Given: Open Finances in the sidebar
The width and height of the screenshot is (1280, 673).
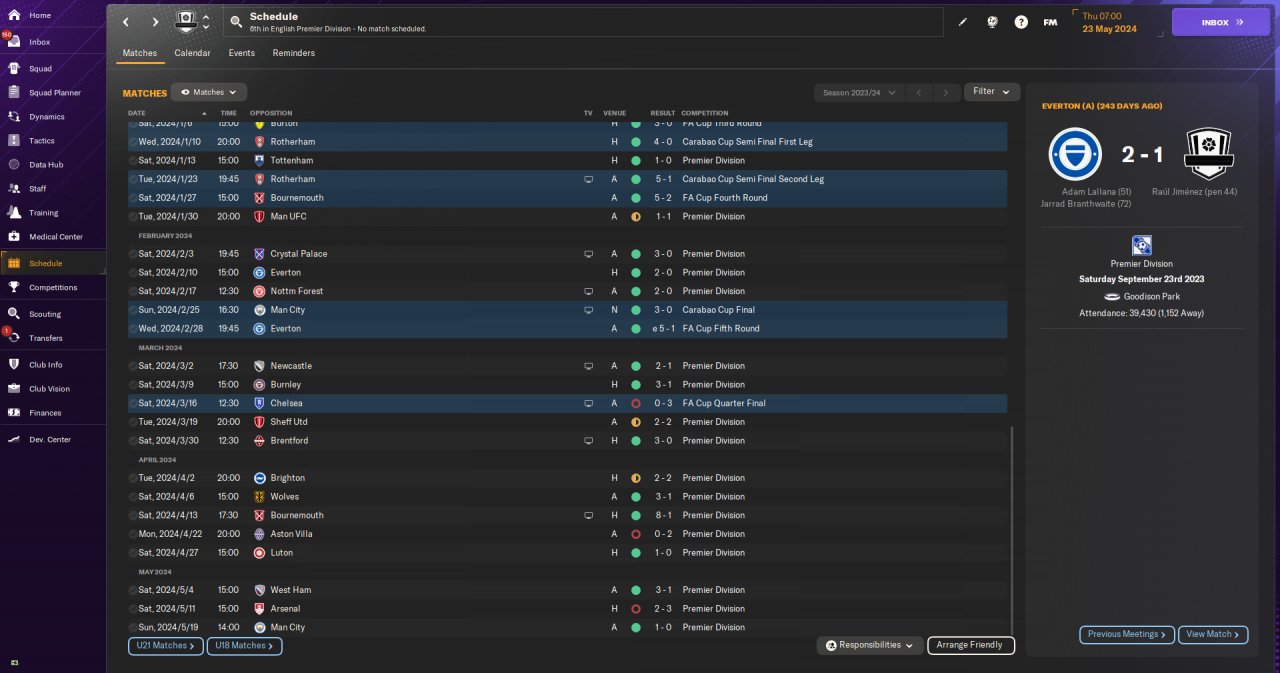Looking at the screenshot, I should click(x=45, y=413).
